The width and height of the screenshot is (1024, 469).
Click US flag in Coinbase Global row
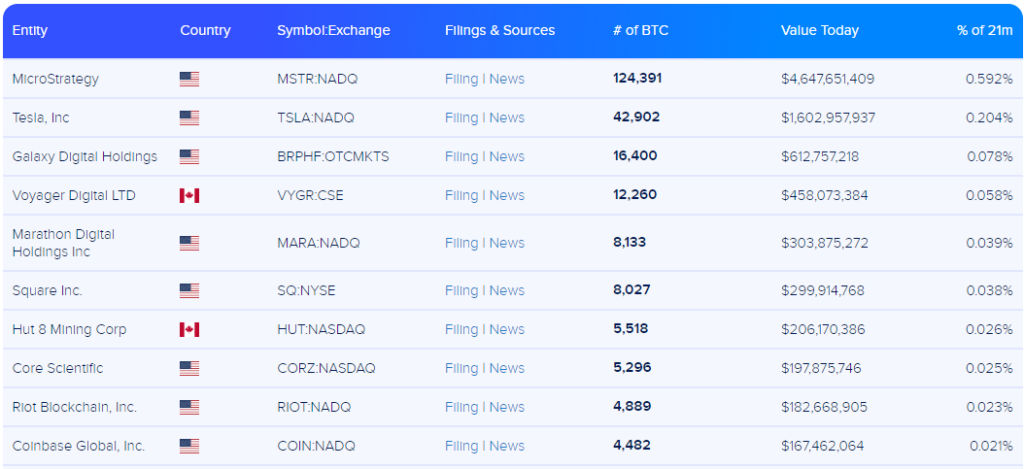[189, 446]
